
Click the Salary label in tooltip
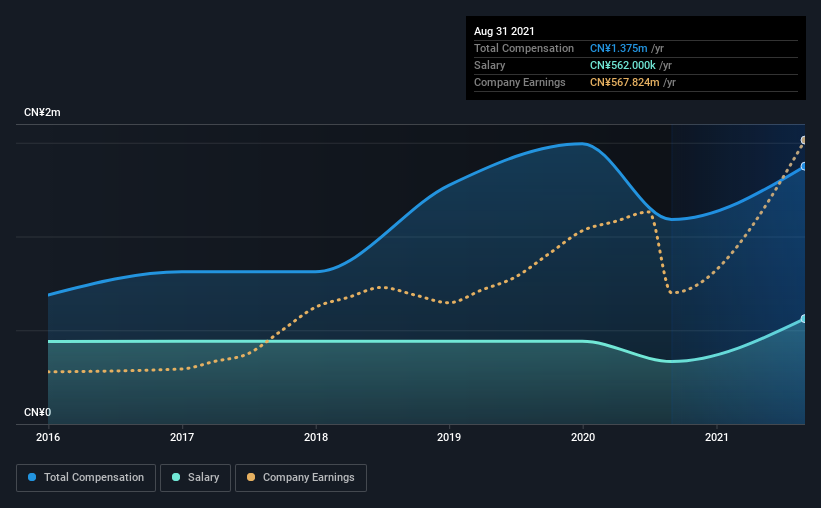[x=490, y=65]
